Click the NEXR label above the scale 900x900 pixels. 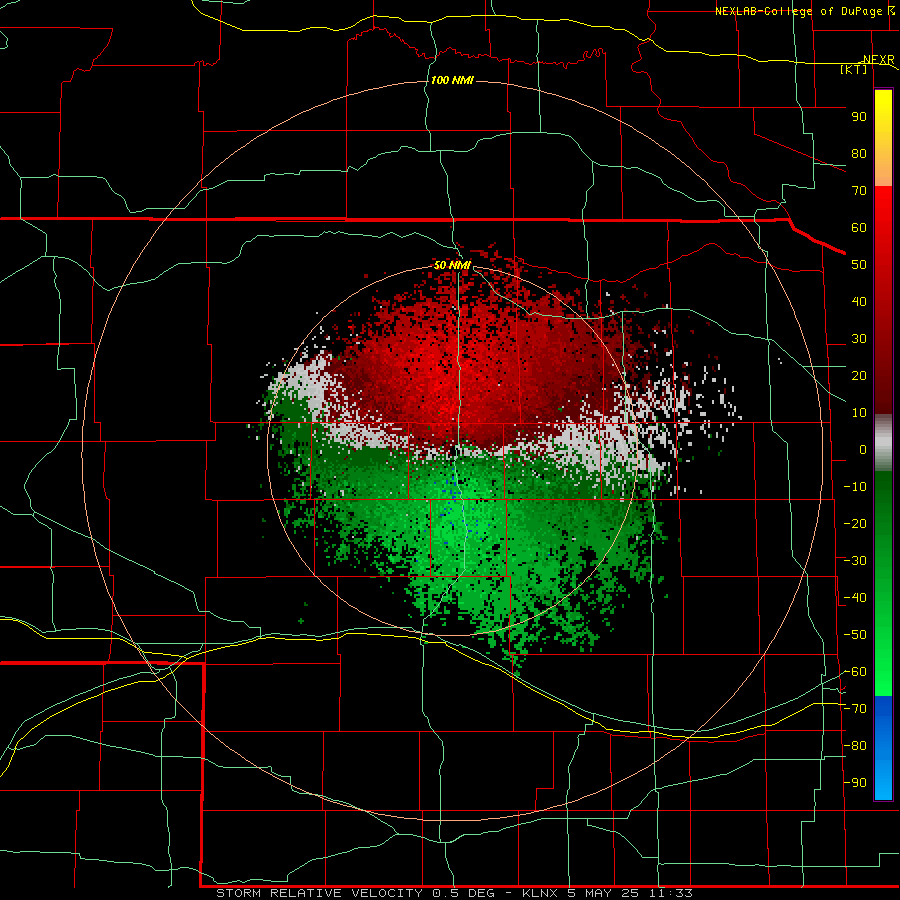[x=878, y=59]
